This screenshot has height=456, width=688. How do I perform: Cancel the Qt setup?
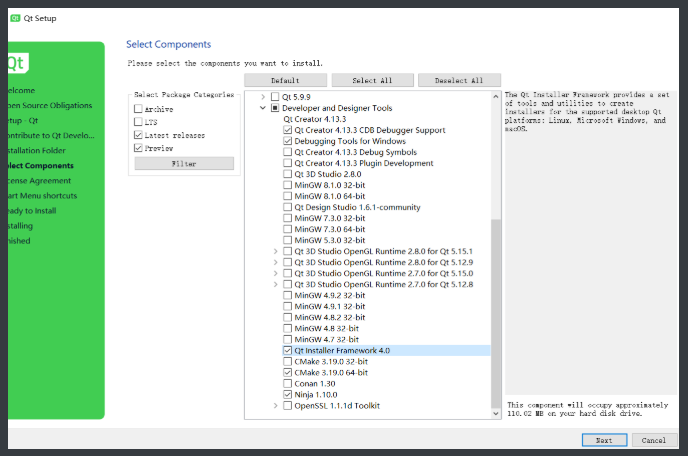tap(654, 440)
